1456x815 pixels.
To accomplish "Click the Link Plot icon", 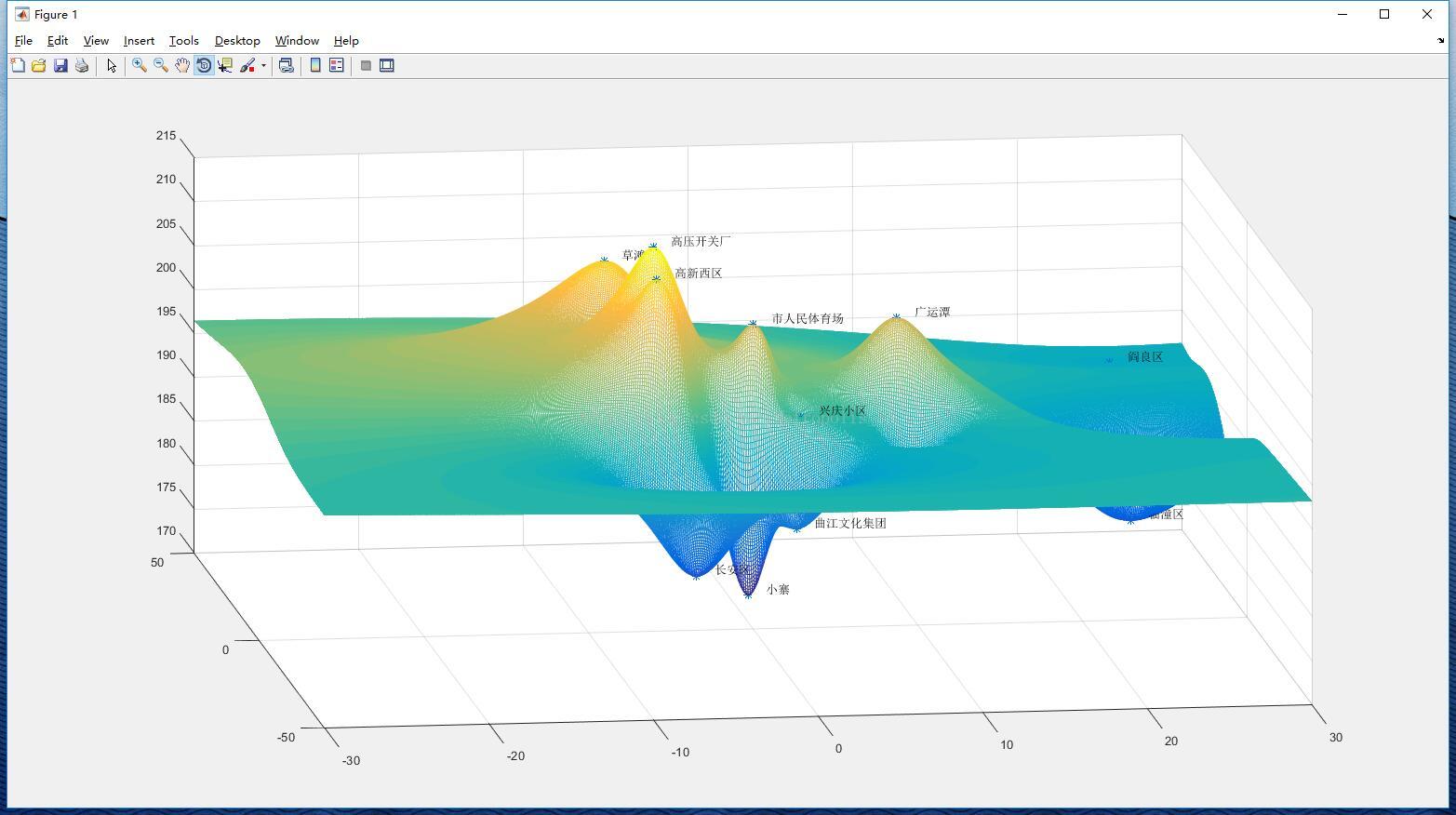I will coord(287,65).
